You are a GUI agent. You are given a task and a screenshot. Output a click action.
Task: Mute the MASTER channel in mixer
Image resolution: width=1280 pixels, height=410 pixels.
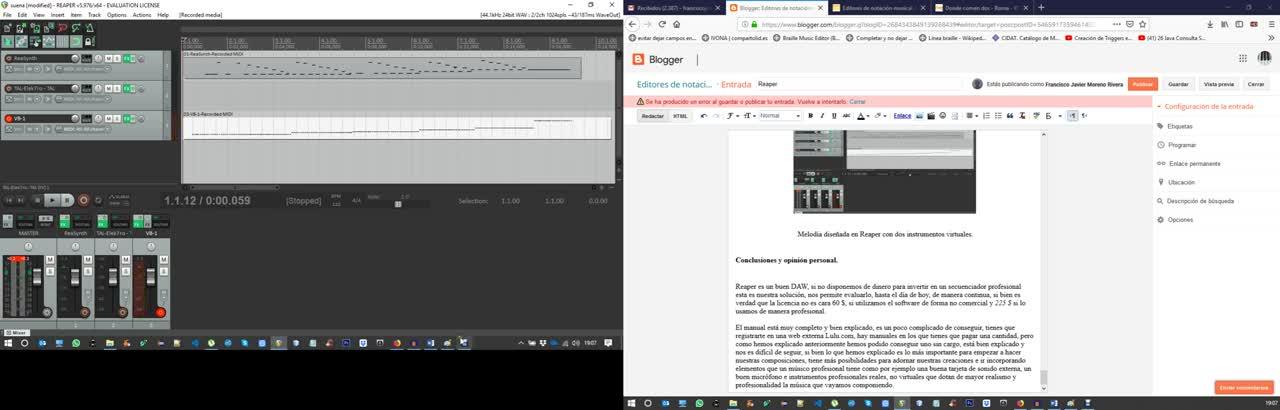coord(50,259)
